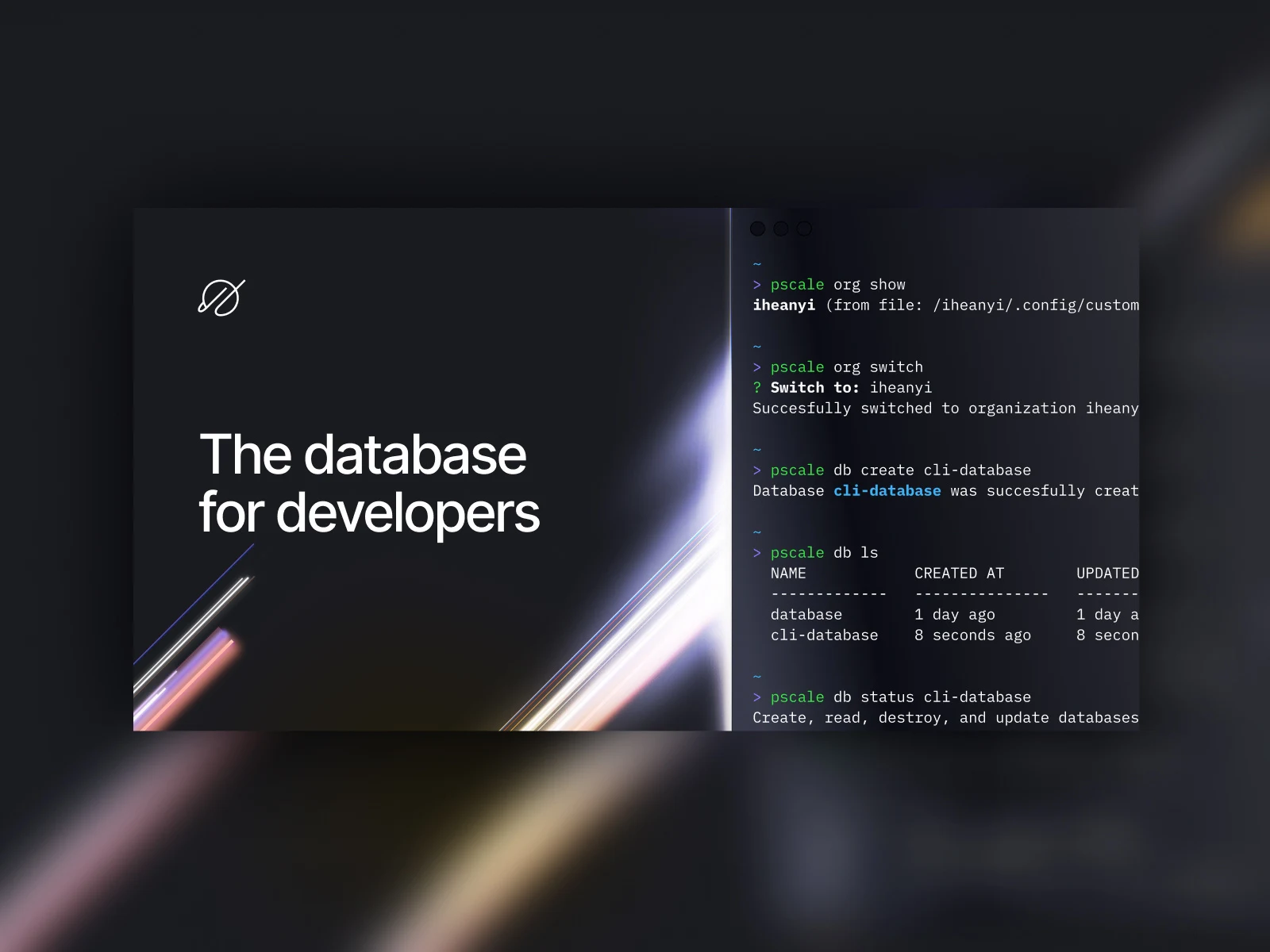Select 'pscale db status cli-database' command
Image resolution: width=1270 pixels, height=952 pixels.
[x=892, y=697]
